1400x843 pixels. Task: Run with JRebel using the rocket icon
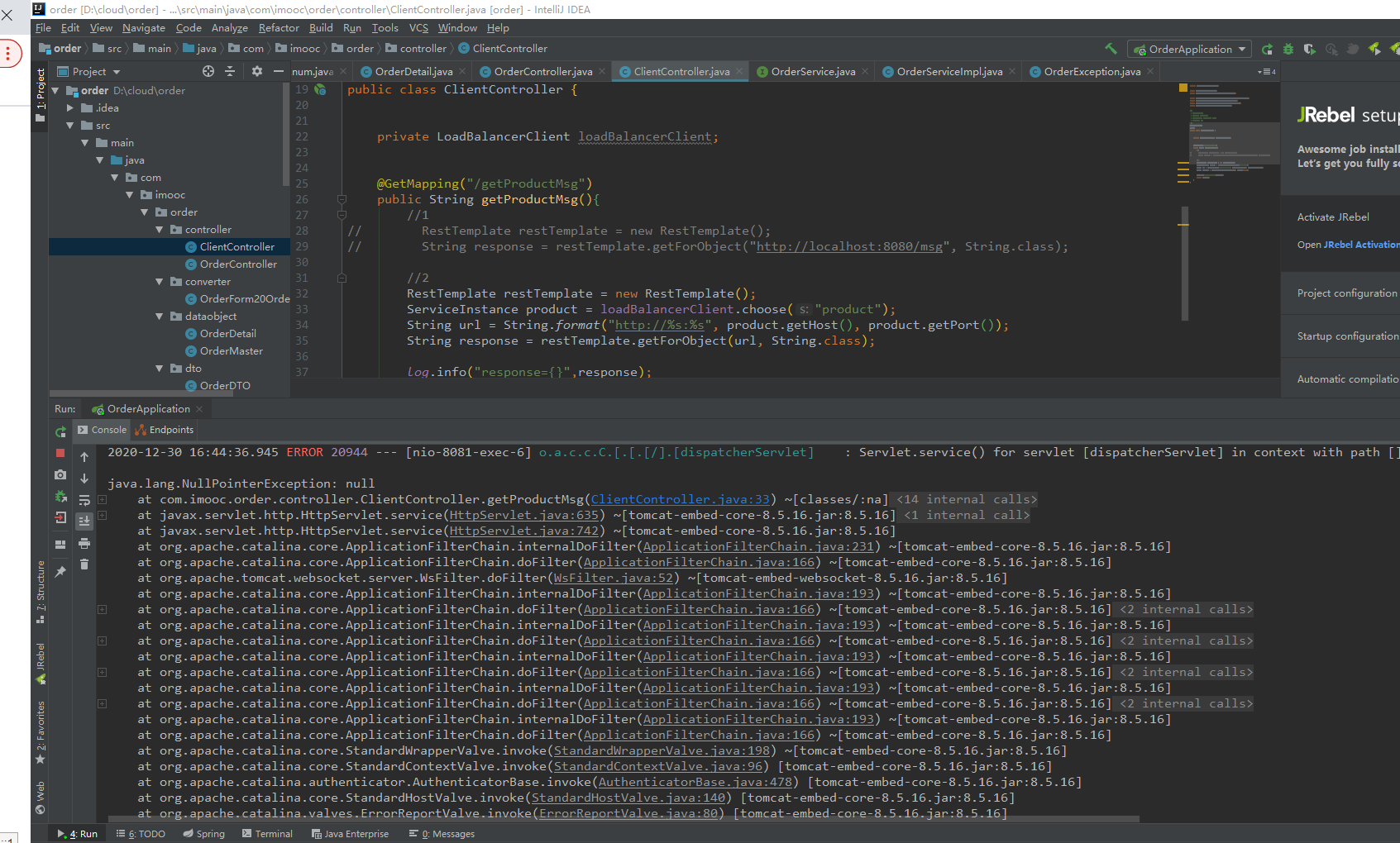click(1374, 49)
